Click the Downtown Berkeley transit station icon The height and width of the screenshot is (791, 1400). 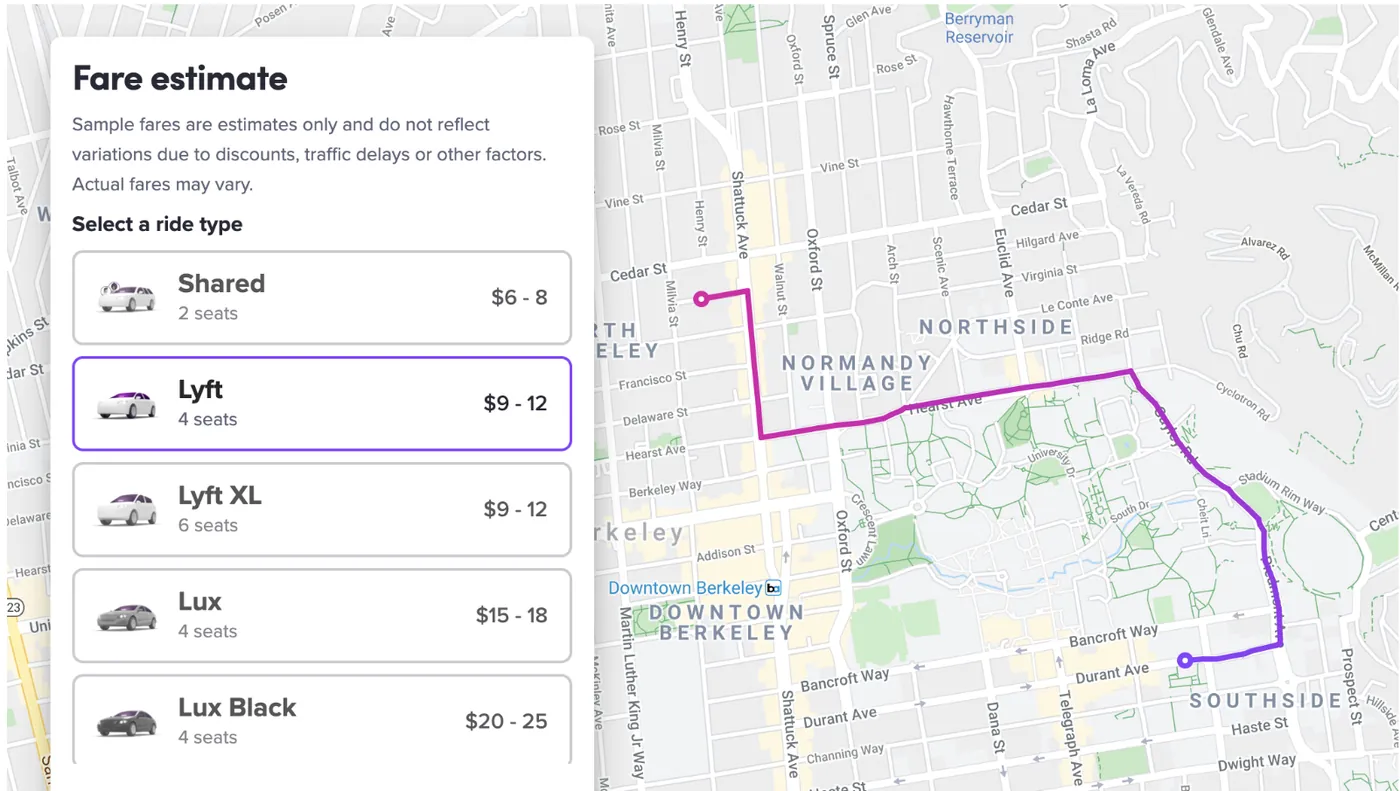pos(773,588)
